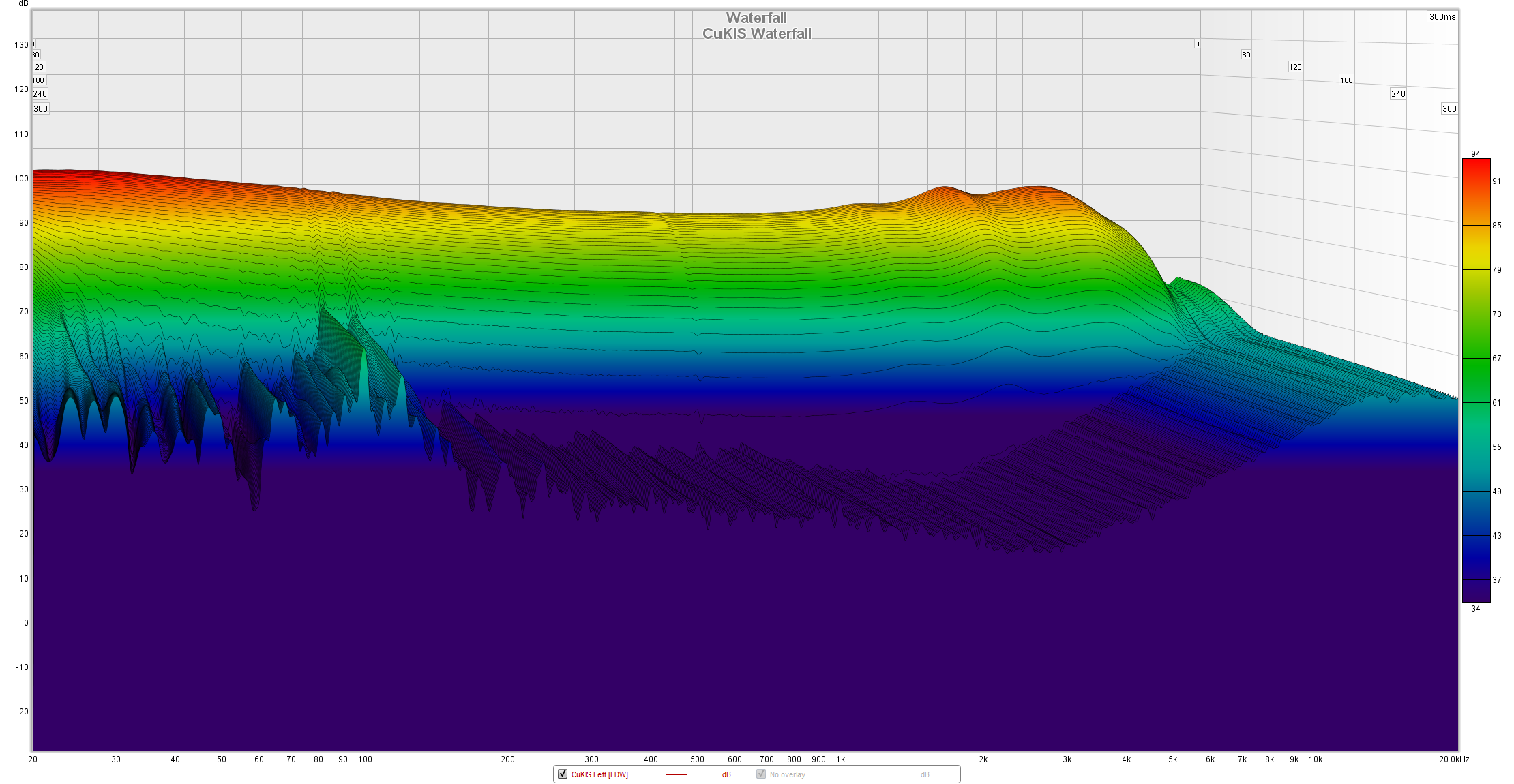The width and height of the screenshot is (1514, 784).
Task: Click the left-side 240 time axis marker
Action: [40, 94]
